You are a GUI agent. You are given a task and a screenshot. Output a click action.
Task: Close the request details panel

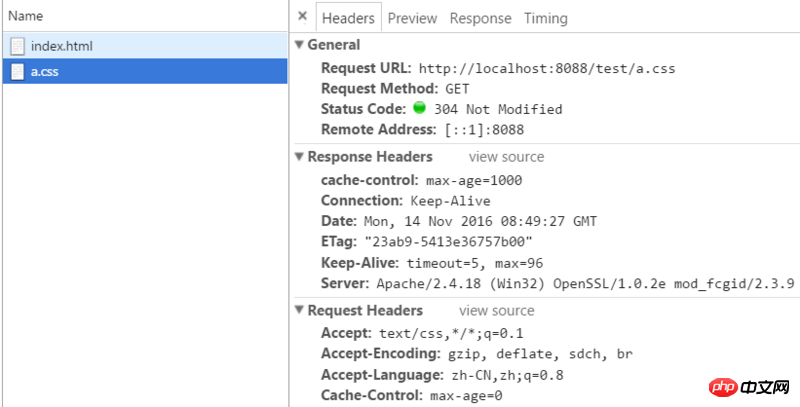[x=302, y=17]
